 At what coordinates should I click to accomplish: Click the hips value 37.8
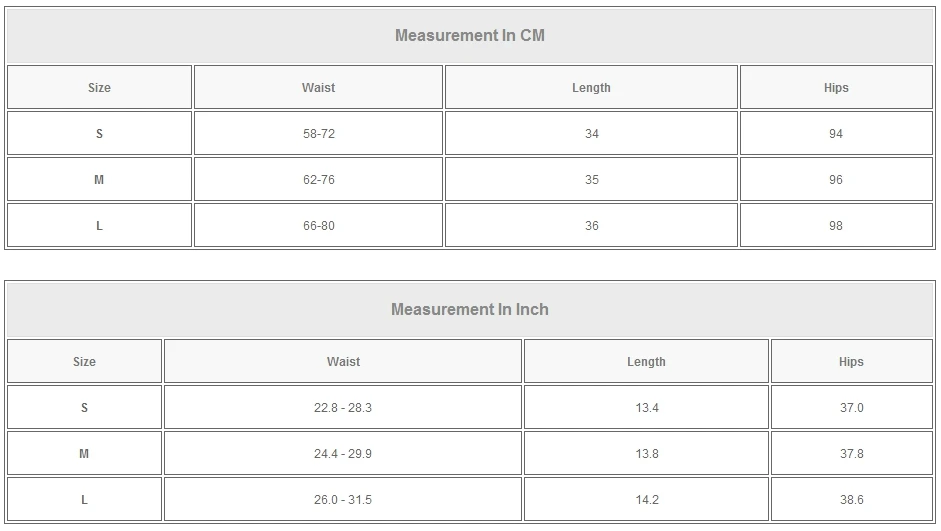point(851,454)
